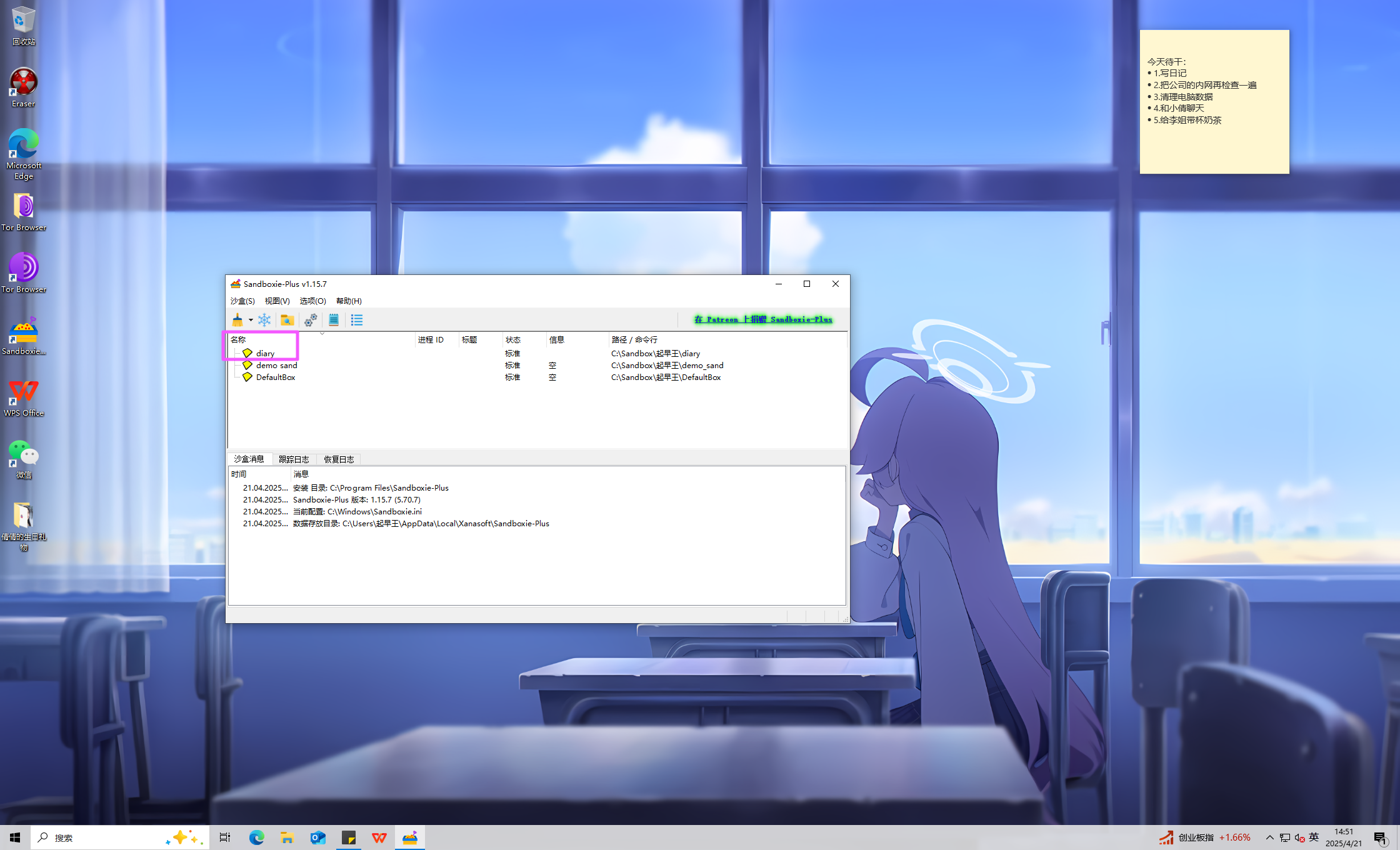The width and height of the screenshot is (1400, 850).
Task: Sort by the 进程 ID column header
Action: point(437,340)
